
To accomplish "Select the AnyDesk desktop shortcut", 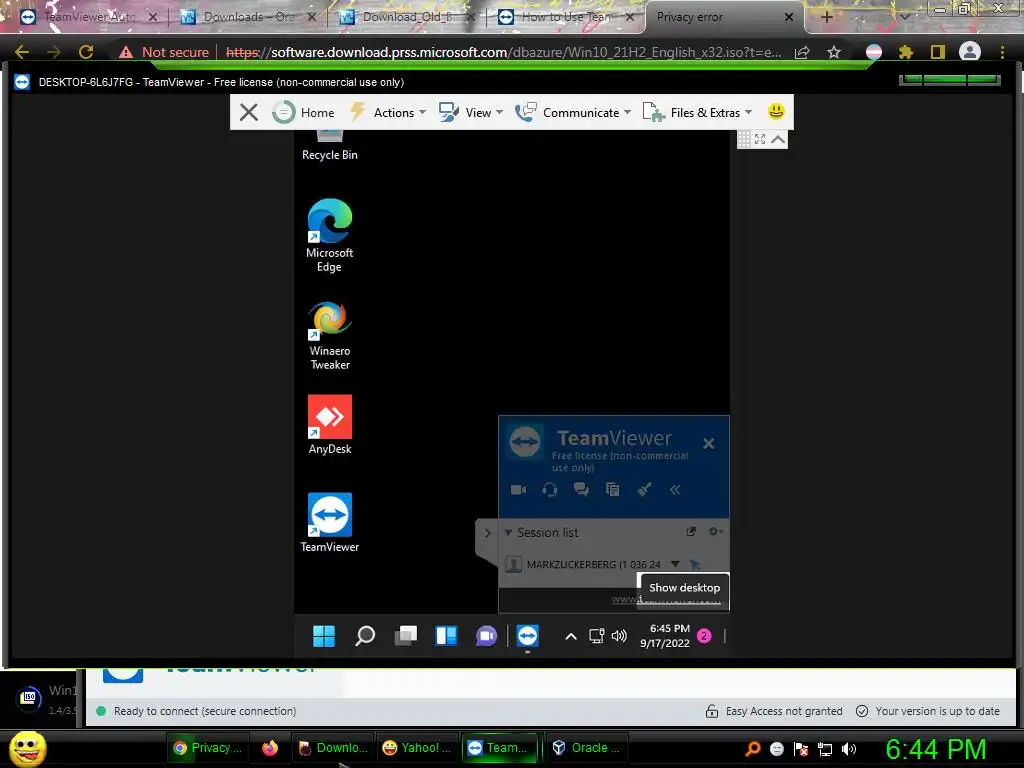I will (x=330, y=424).
